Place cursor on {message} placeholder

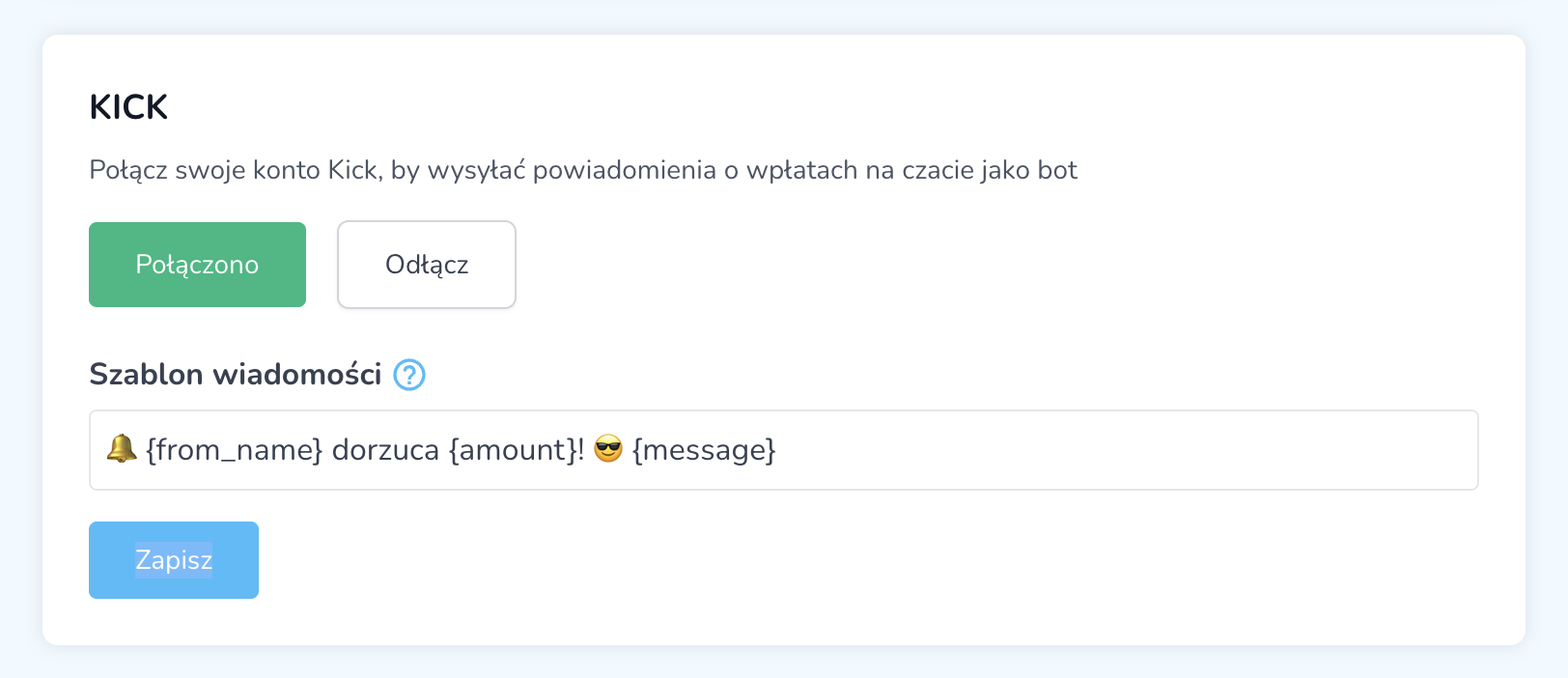[x=704, y=450]
